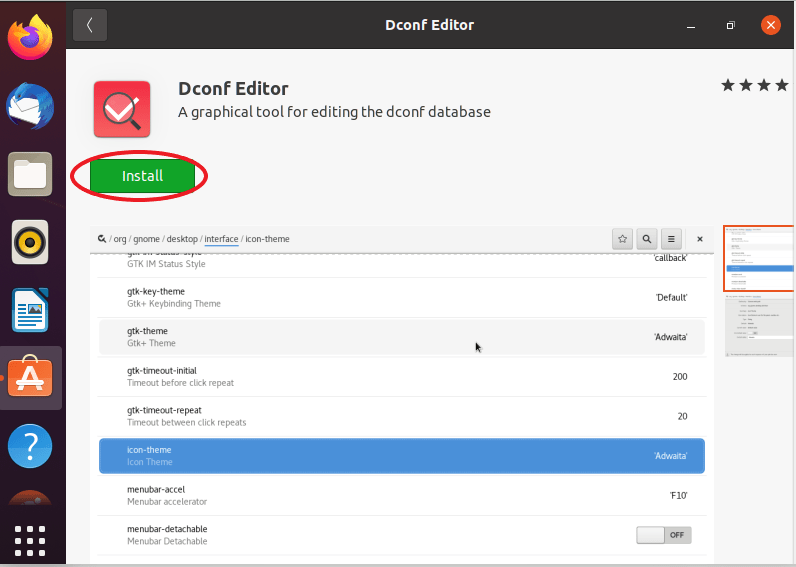Open Help from the dock
The width and height of the screenshot is (796, 567).
click(x=30, y=446)
